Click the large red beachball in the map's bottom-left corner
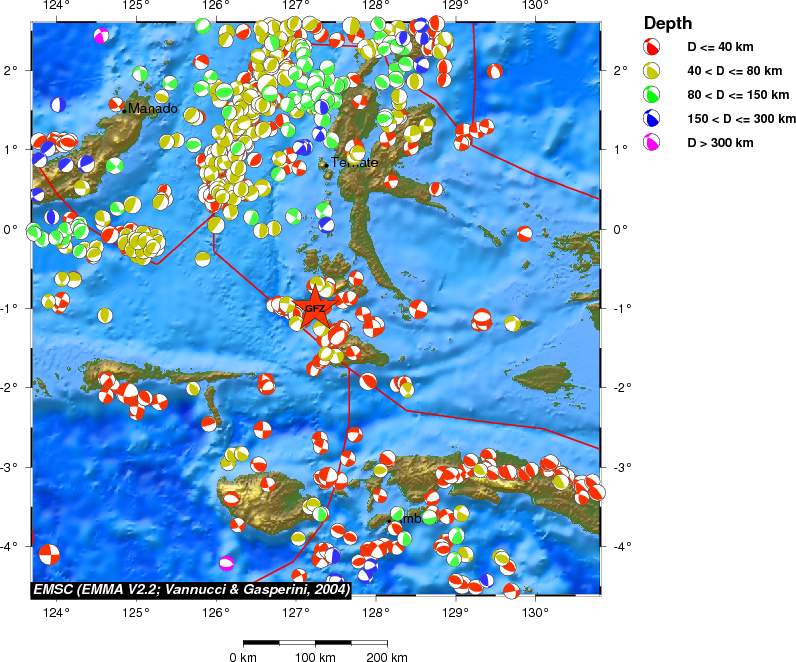This screenshot has height=662, width=796. click(48, 554)
